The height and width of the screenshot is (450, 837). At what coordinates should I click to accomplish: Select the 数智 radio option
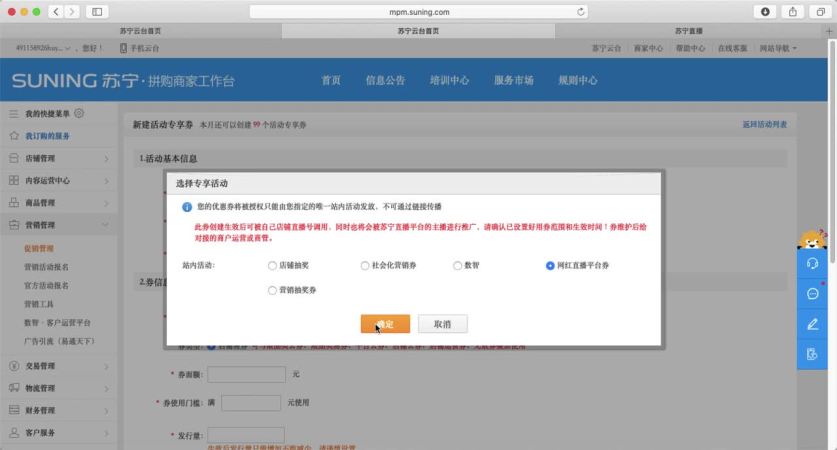pos(457,265)
